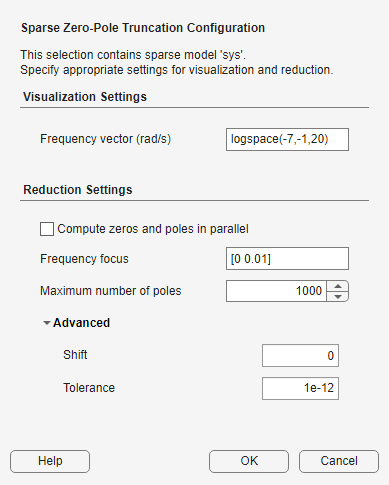This screenshot has height=485, width=389.
Task: Open the Help button
Action: 50,461
